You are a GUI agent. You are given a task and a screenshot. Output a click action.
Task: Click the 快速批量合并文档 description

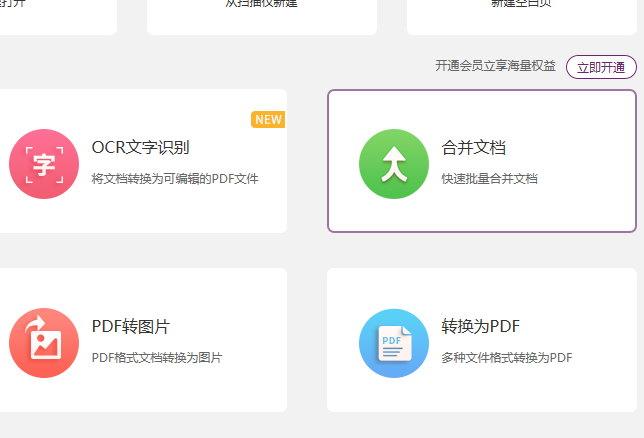coord(490,179)
